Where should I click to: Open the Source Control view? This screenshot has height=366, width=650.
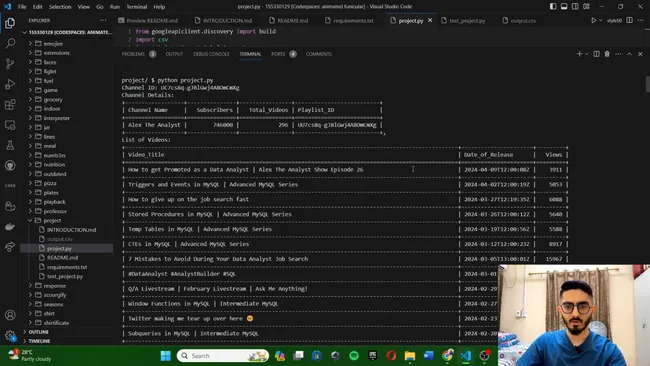10,63
